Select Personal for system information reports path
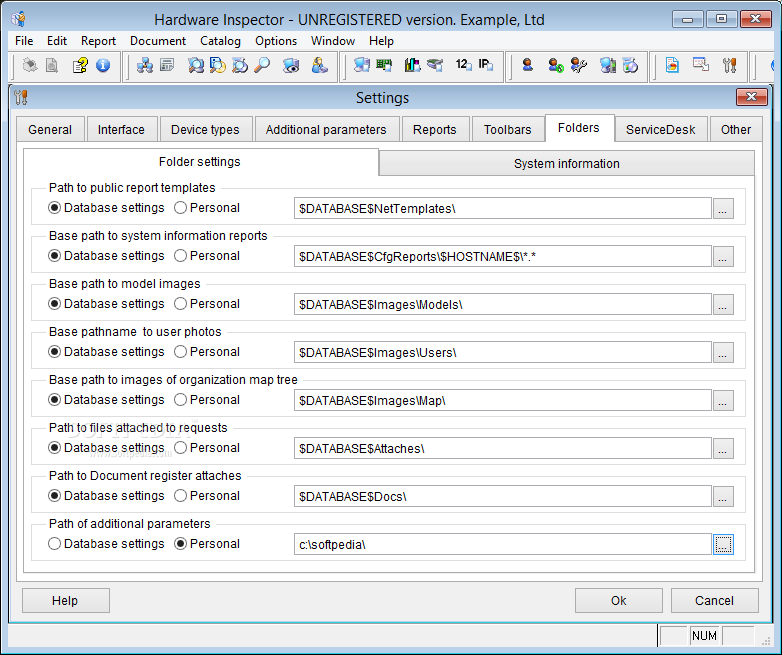 [207, 255]
